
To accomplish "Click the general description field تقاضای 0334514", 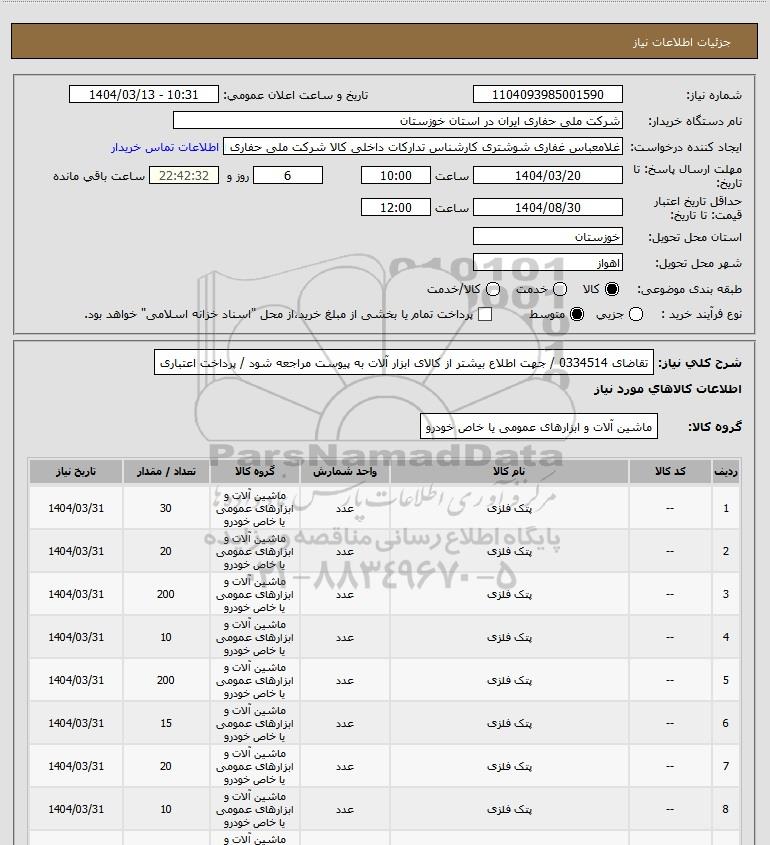I will tap(404, 363).
